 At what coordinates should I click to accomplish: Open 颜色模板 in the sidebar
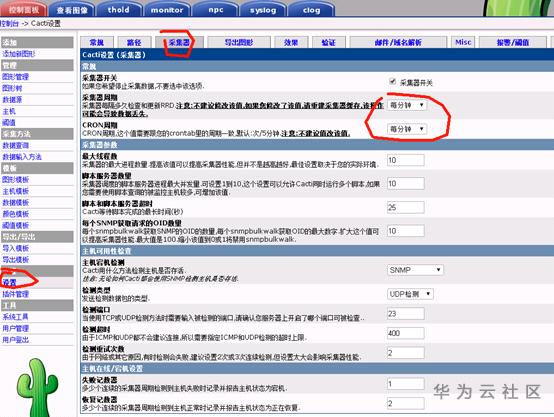16,214
